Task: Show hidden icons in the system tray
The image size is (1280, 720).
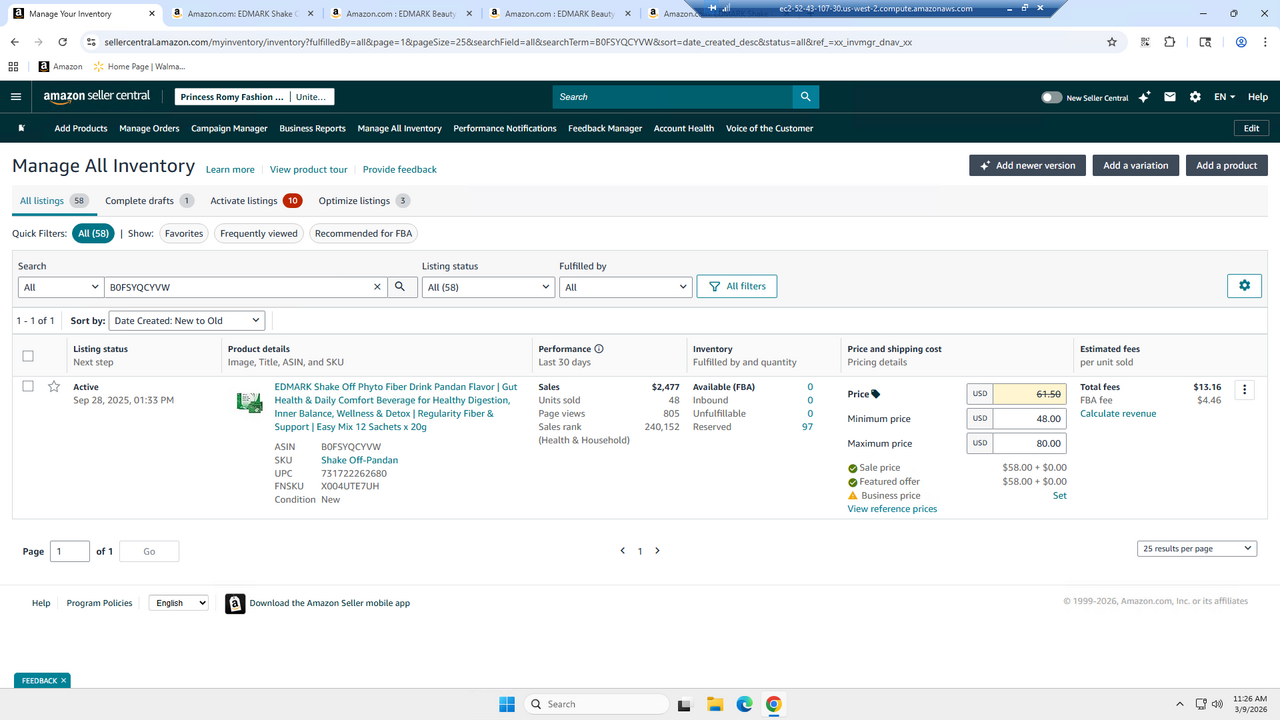Action: pyautogui.click(x=1180, y=704)
